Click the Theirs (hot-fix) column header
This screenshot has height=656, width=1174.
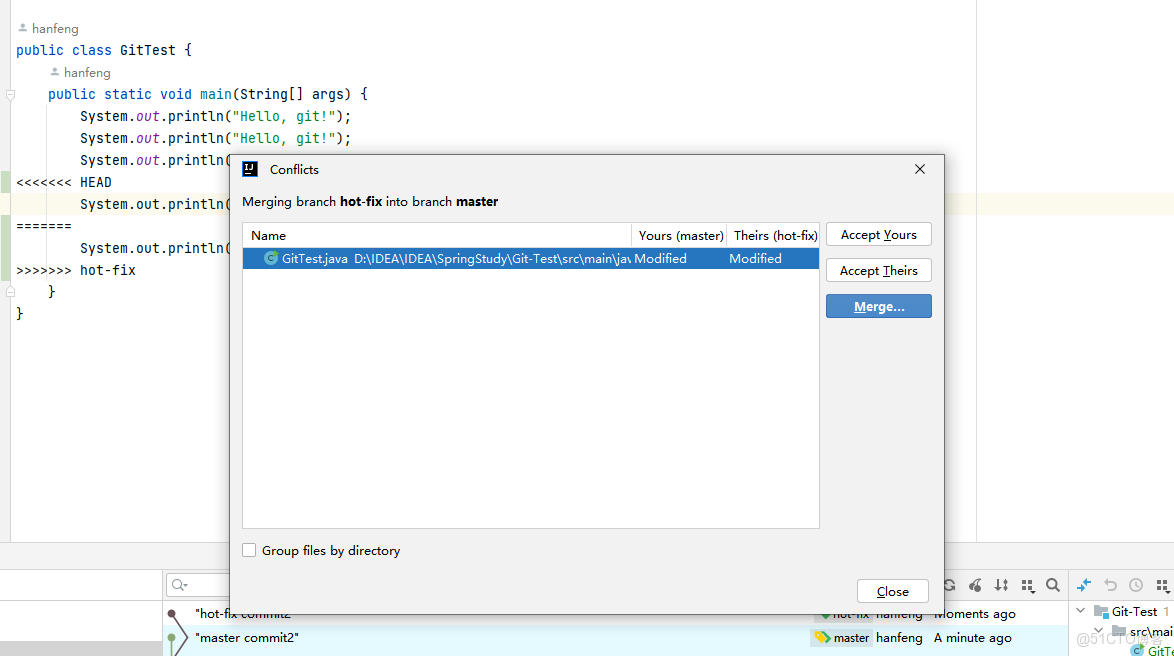[x=774, y=235]
